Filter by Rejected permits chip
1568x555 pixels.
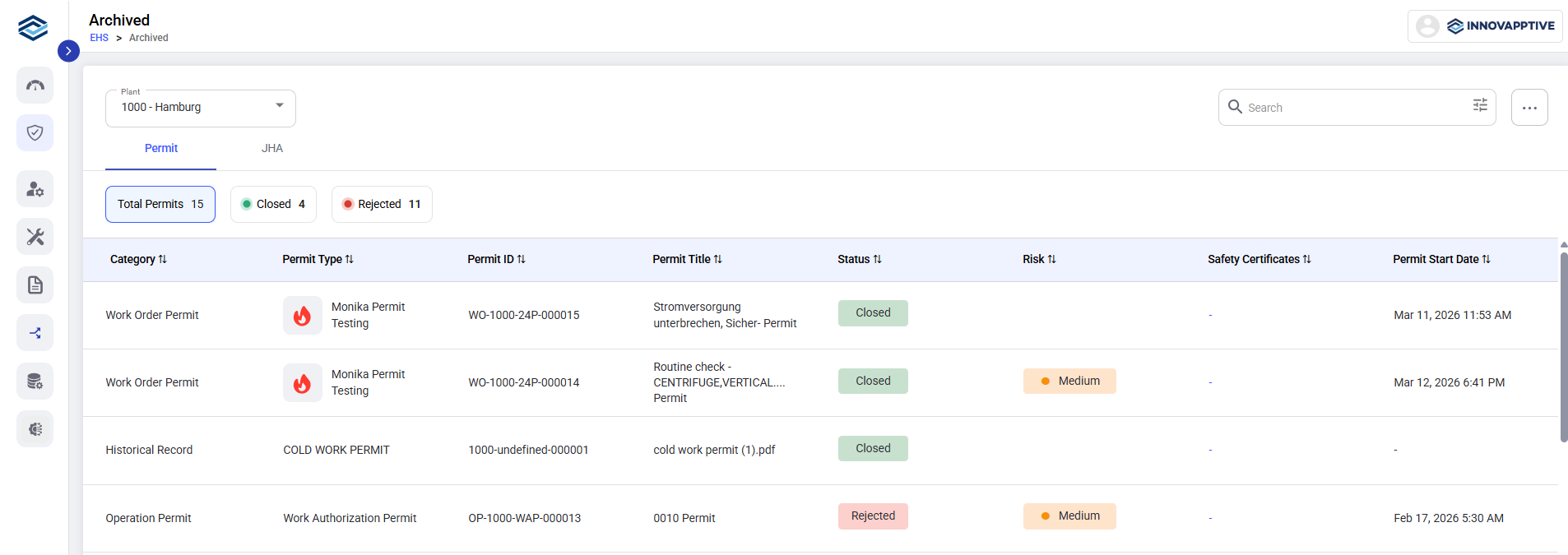coord(382,204)
